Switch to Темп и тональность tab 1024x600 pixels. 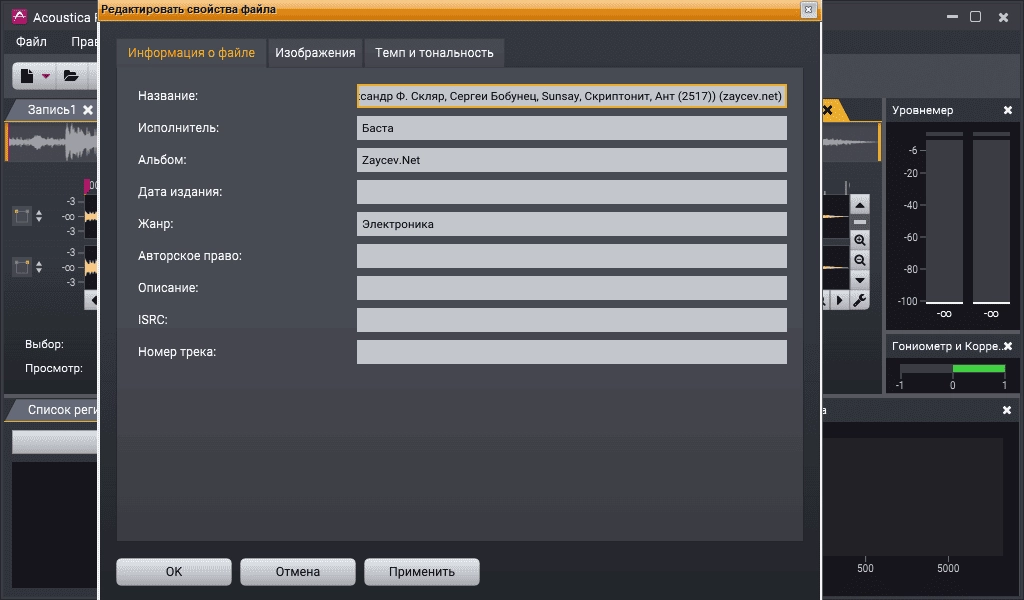coord(434,53)
